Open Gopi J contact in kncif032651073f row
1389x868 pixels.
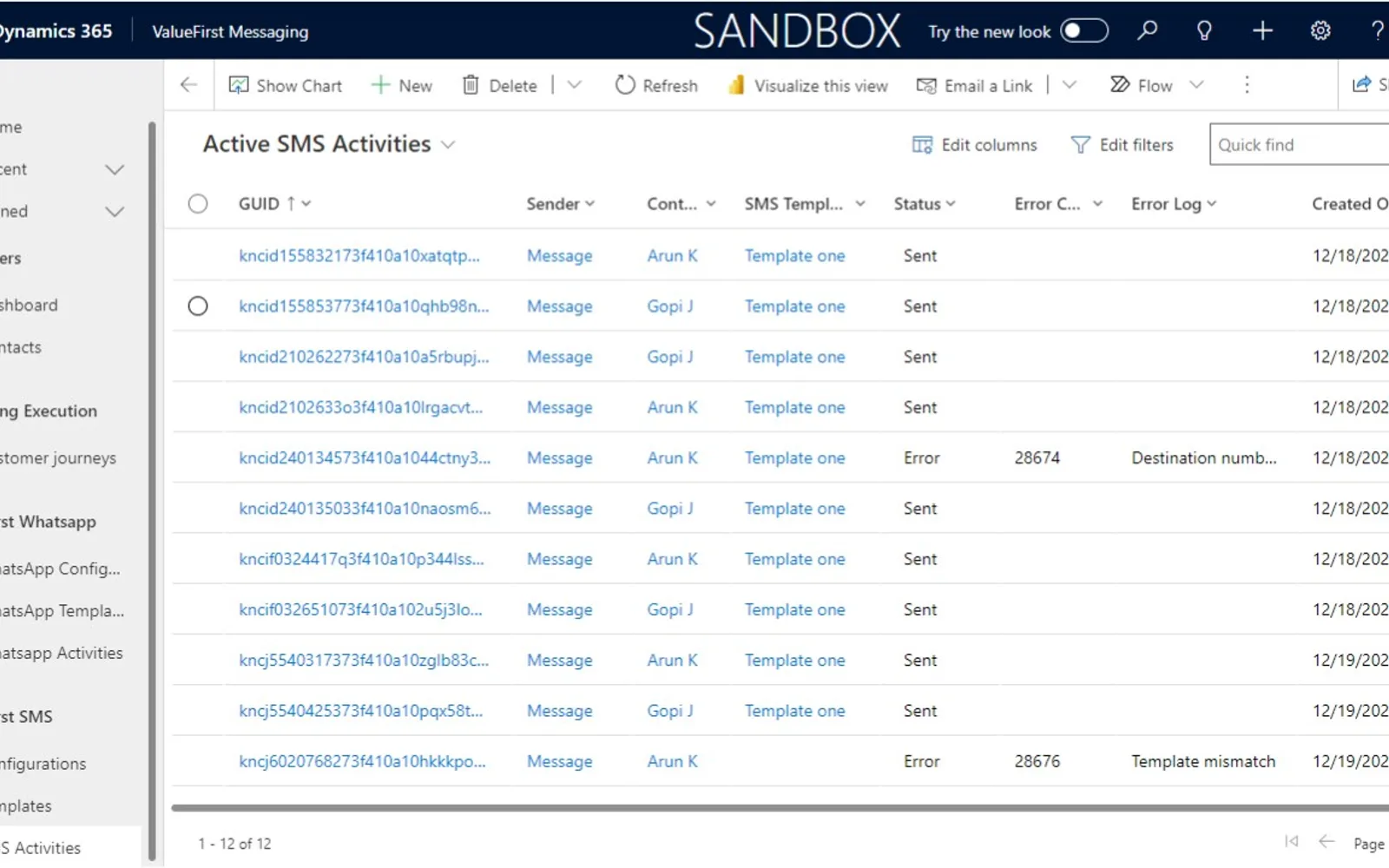pyautogui.click(x=670, y=609)
